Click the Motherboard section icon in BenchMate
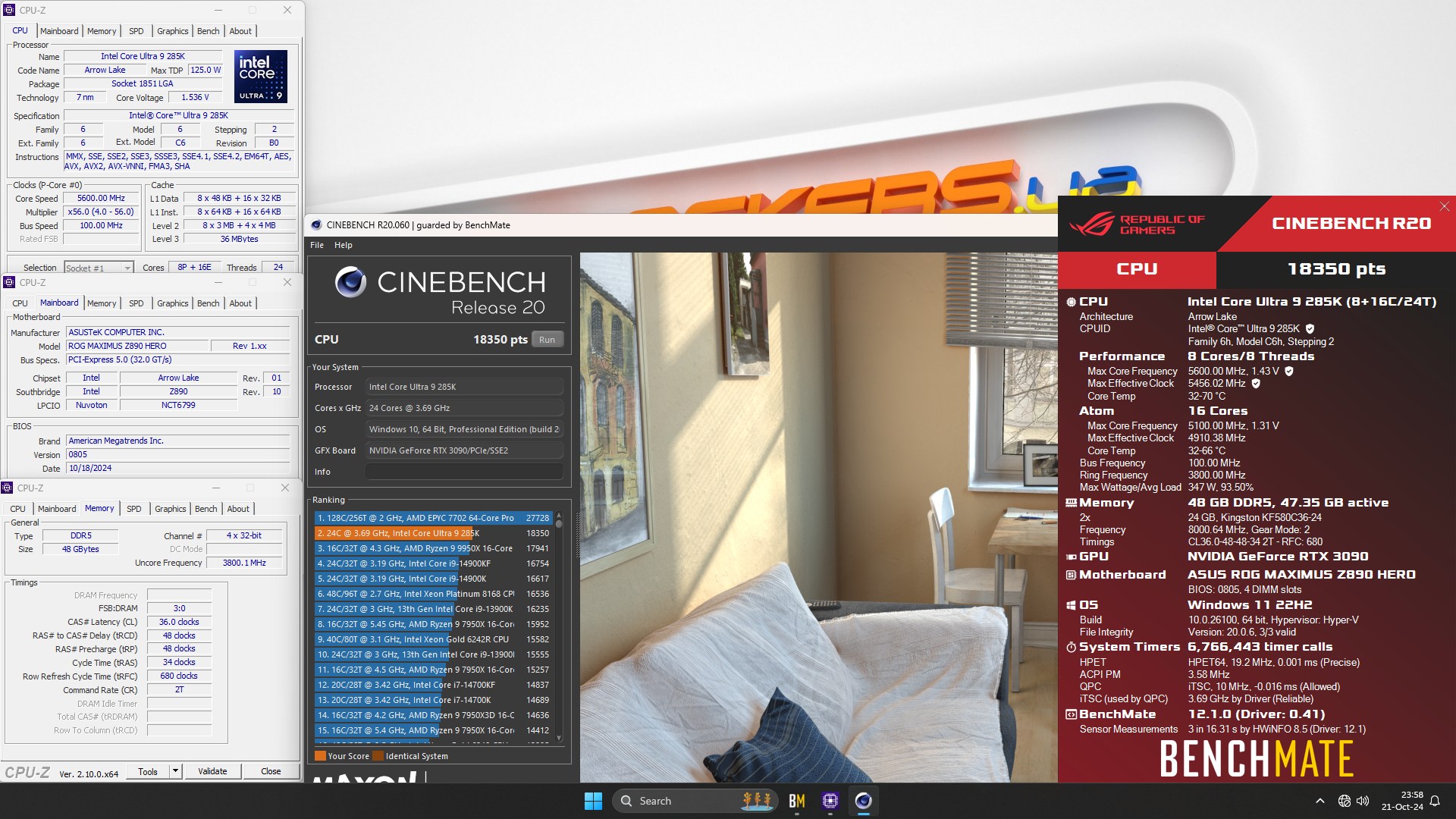 tap(1071, 575)
